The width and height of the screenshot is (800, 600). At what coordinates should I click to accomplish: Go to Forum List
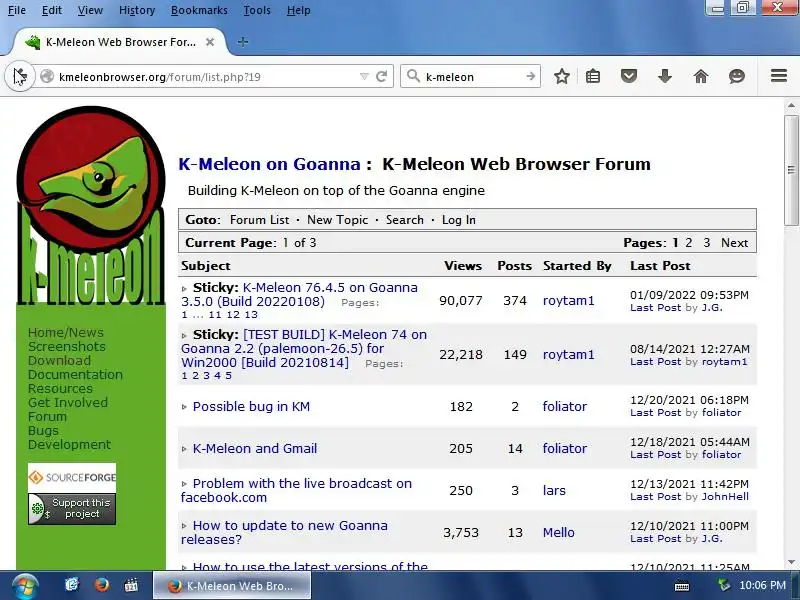[259, 220]
